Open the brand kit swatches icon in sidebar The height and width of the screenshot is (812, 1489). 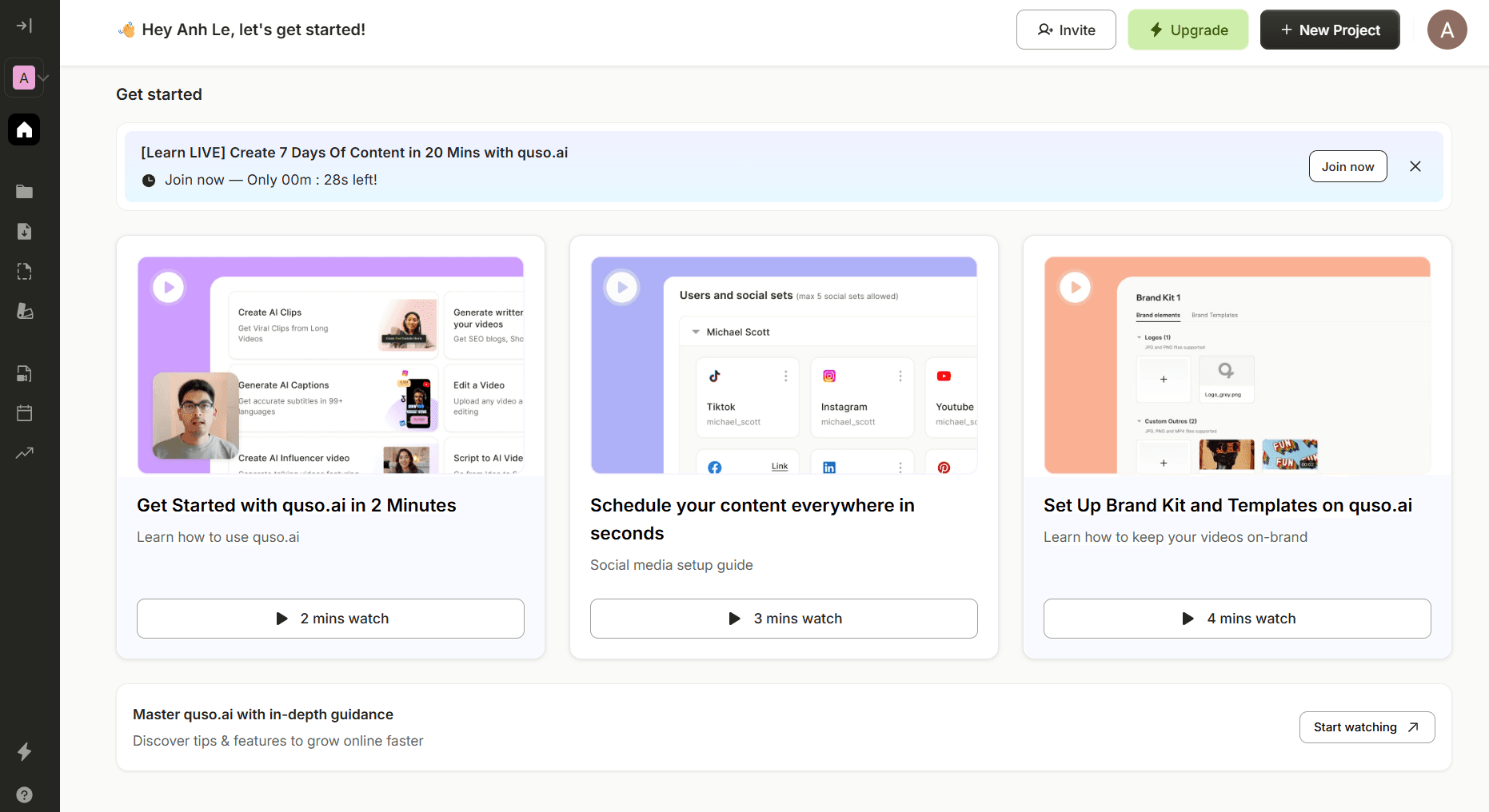(24, 311)
